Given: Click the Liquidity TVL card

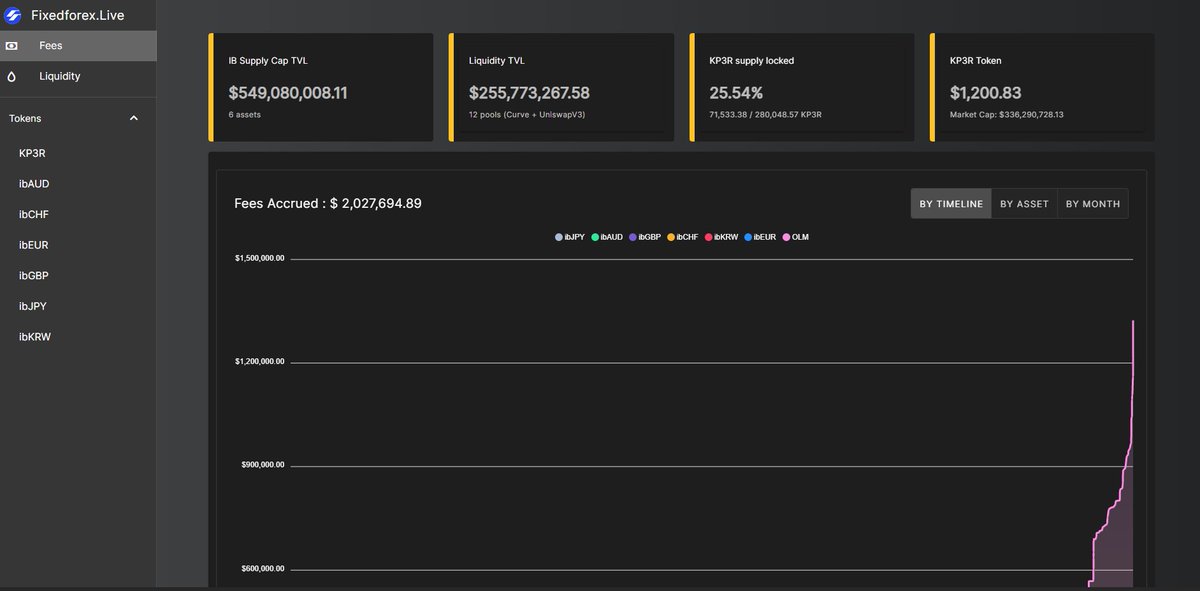Looking at the screenshot, I should pyautogui.click(x=561, y=87).
